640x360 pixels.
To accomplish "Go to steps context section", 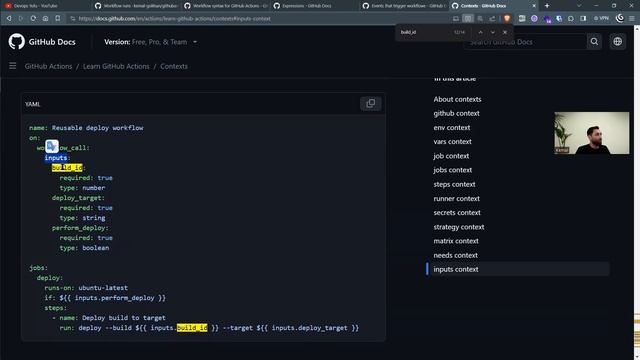I will point(454,184).
